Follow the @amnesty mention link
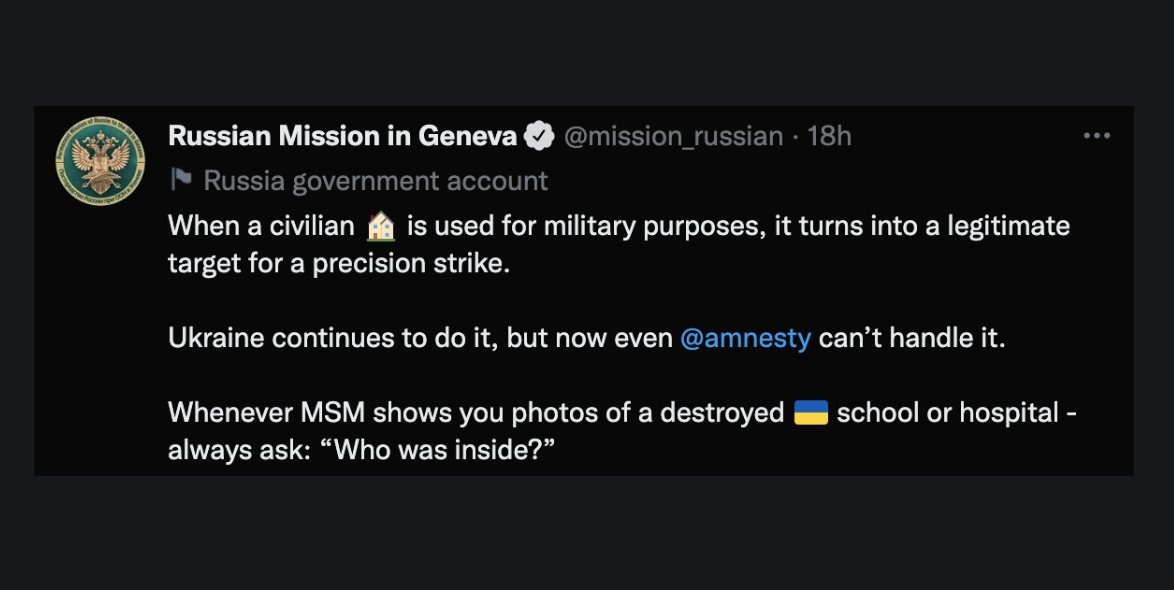This screenshot has width=1174, height=590. tap(745, 338)
